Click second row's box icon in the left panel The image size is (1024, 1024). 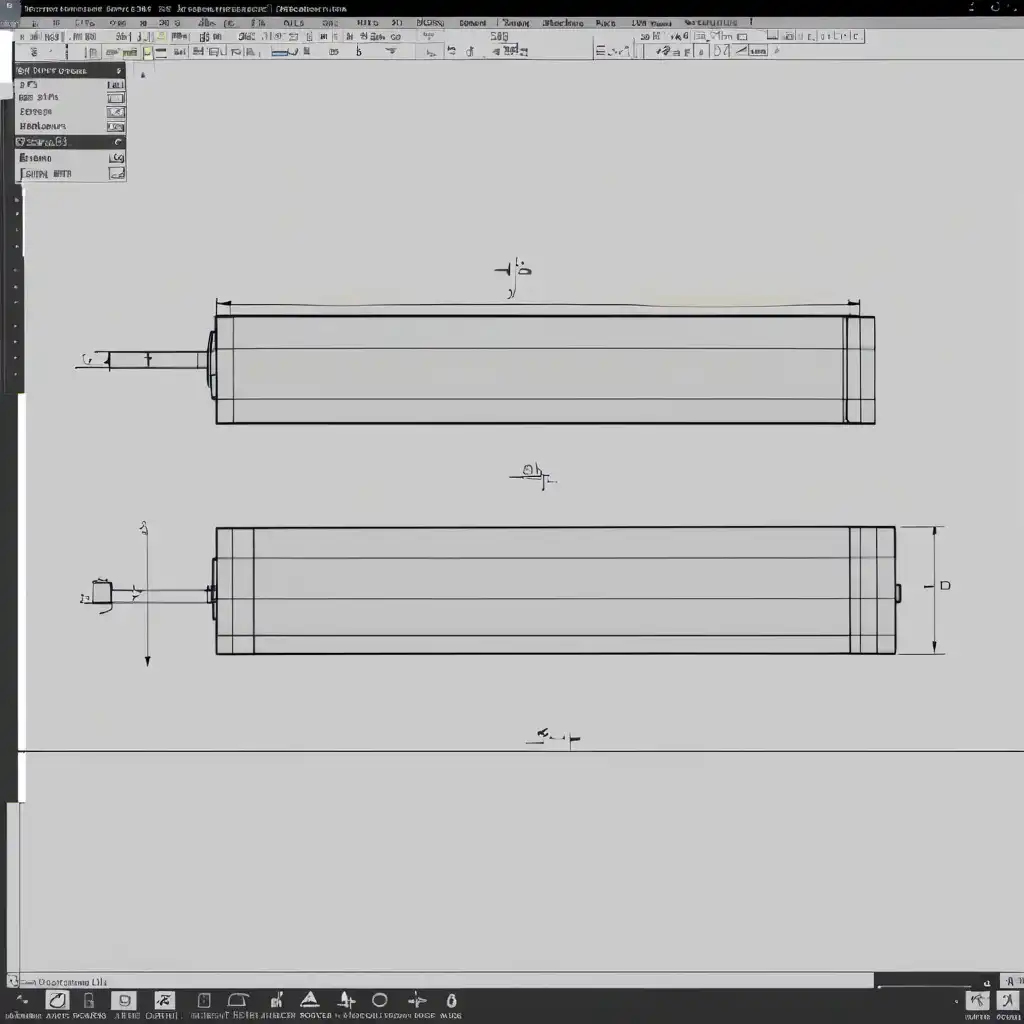point(116,98)
